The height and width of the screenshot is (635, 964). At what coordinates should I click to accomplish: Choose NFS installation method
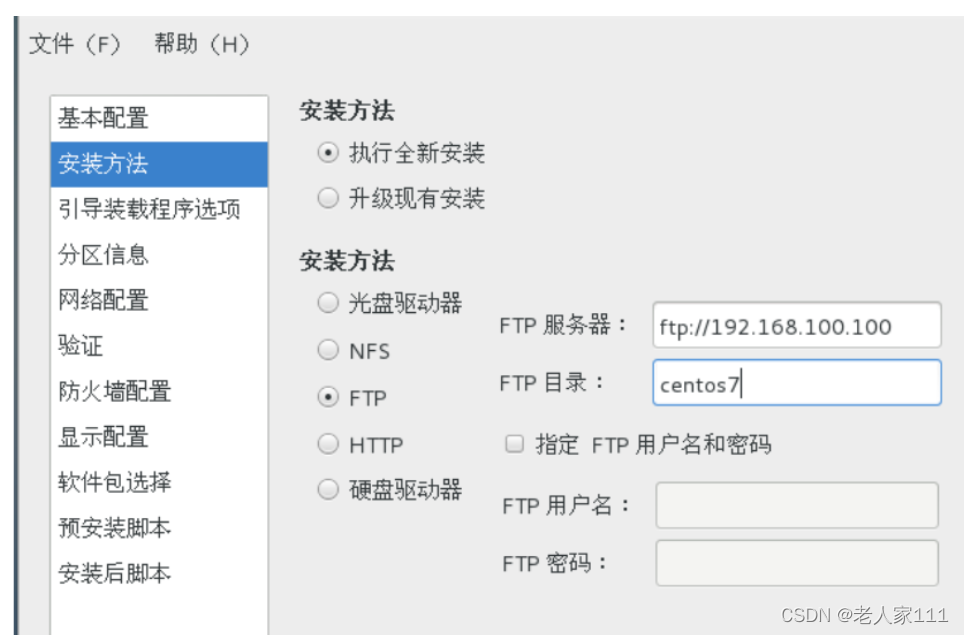(327, 350)
